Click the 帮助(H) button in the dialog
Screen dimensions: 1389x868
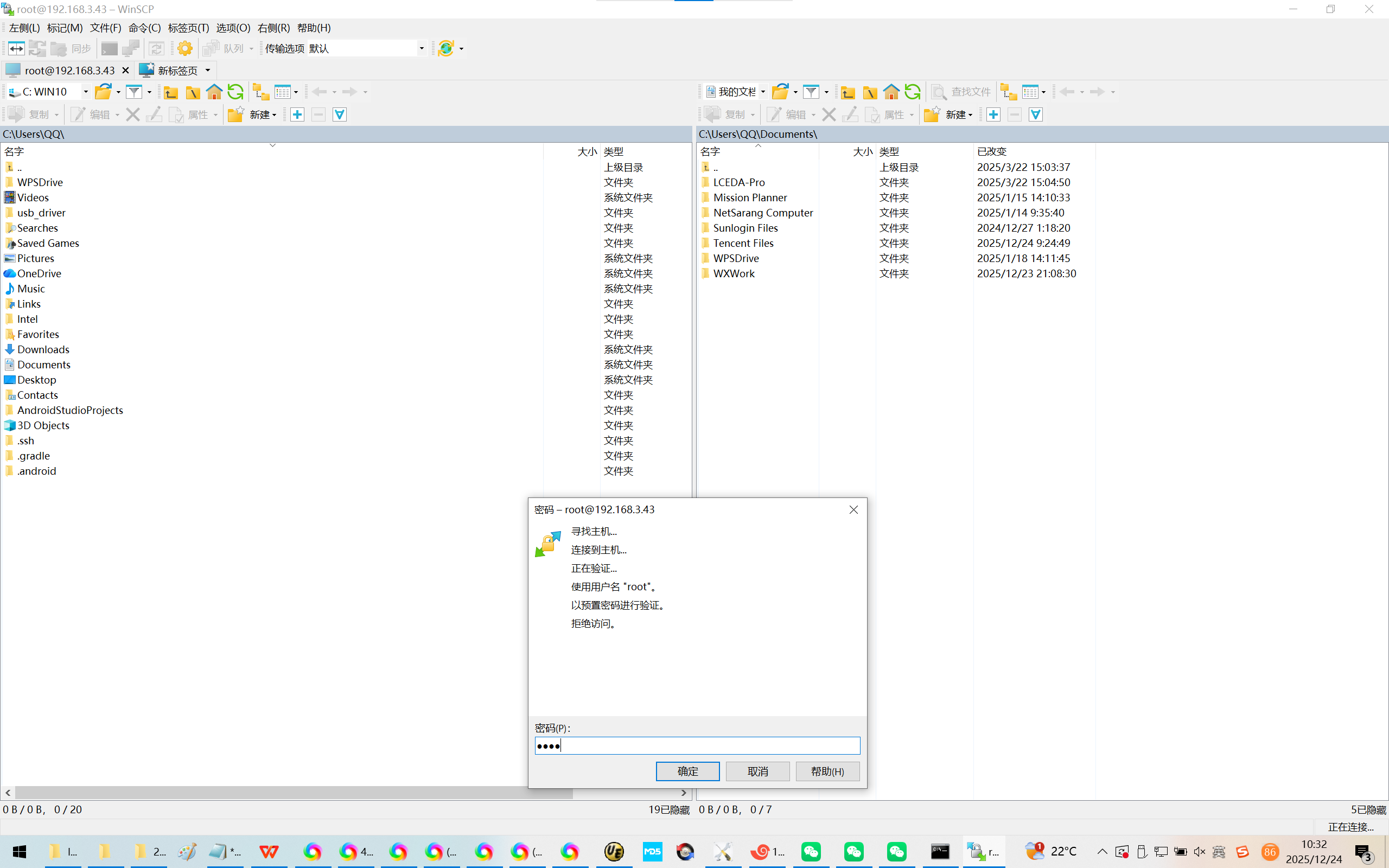pyautogui.click(x=827, y=771)
